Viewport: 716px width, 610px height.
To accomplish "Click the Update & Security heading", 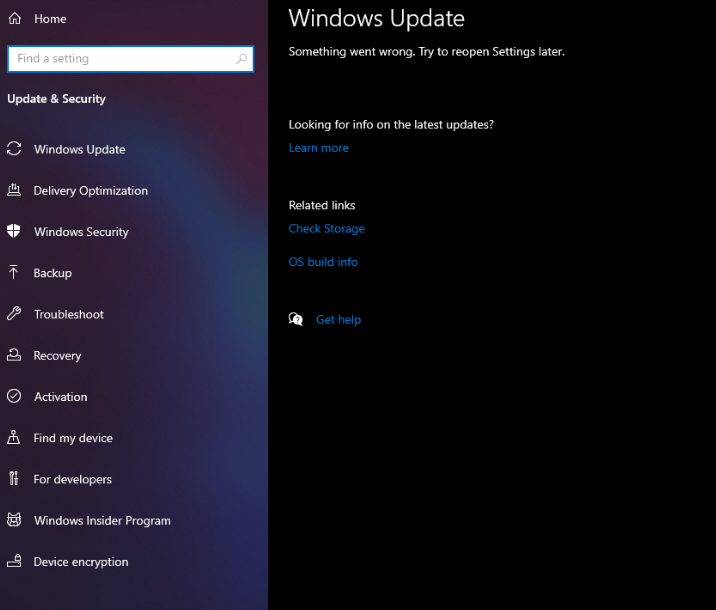I will click(x=57, y=99).
